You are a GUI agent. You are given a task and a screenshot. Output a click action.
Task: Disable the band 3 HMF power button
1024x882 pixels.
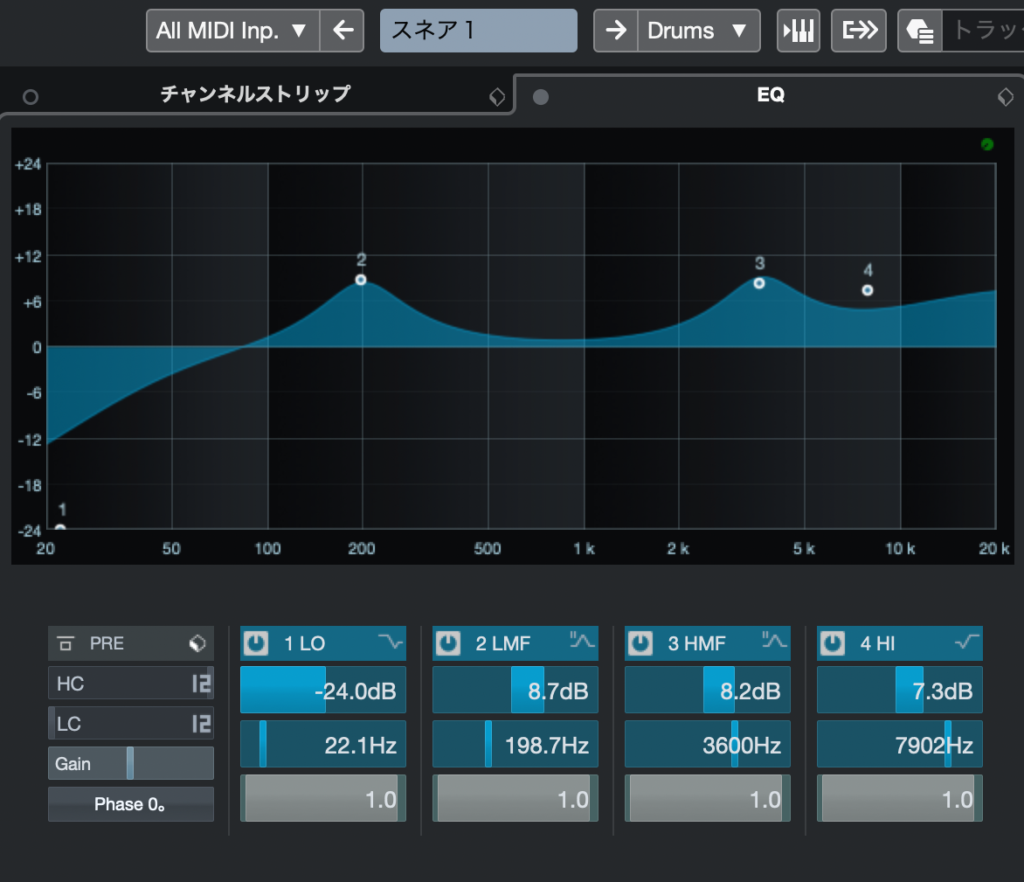(641, 643)
